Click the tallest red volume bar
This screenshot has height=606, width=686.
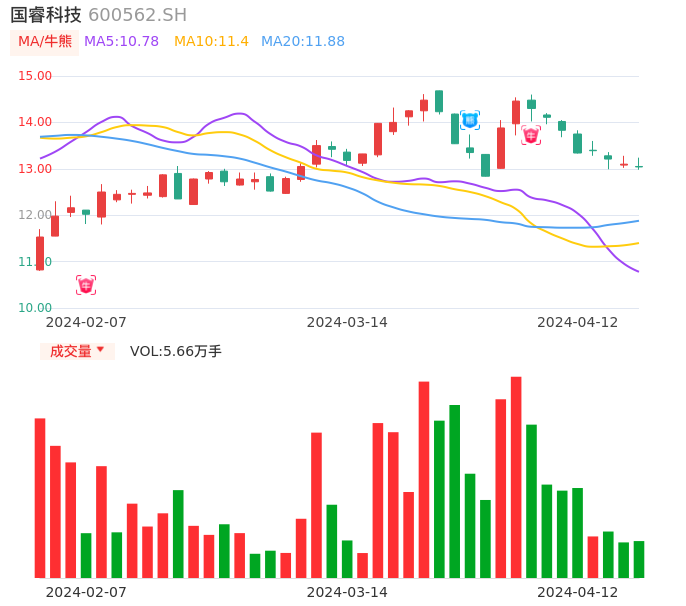pos(516,477)
